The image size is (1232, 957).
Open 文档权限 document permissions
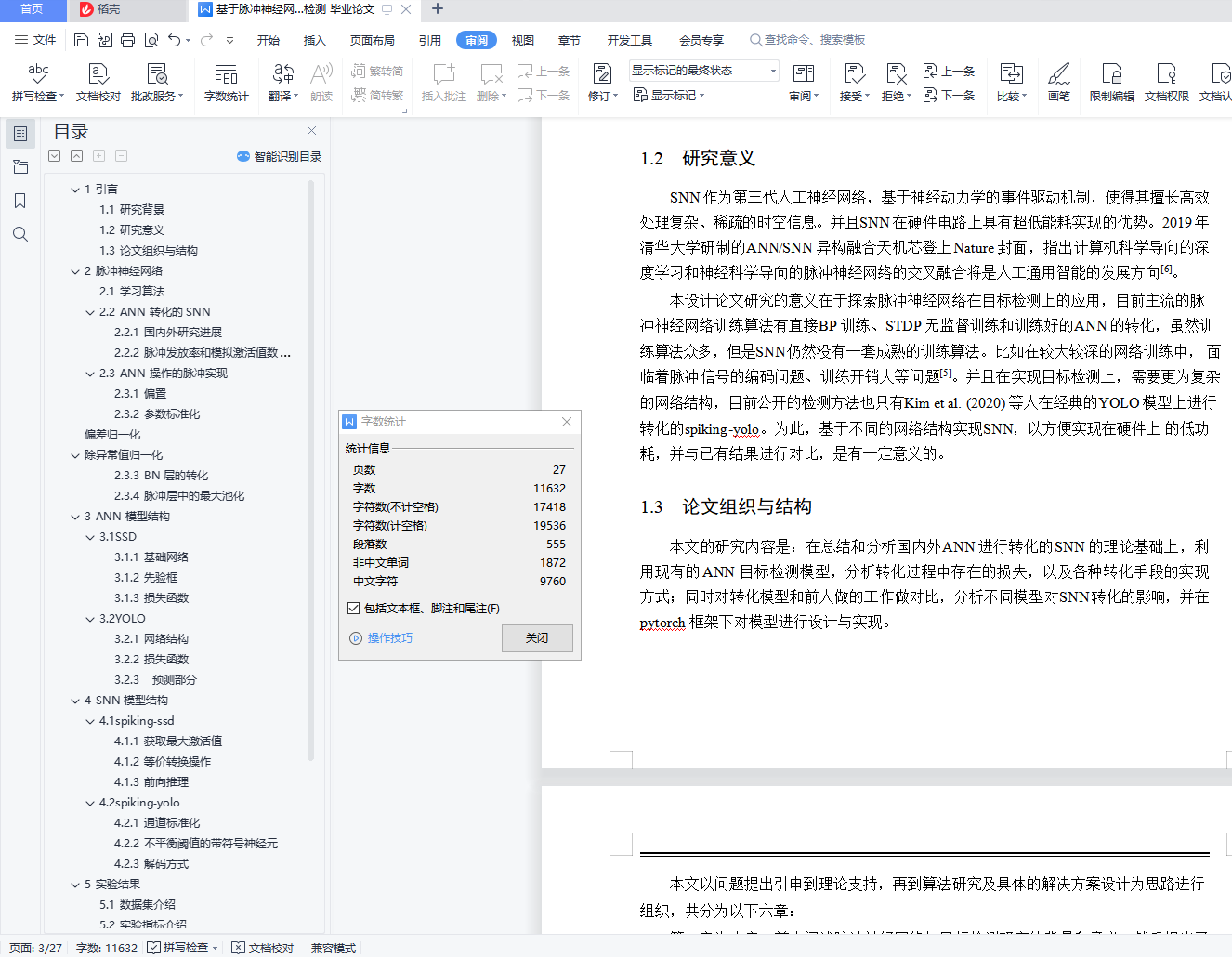point(1167,82)
